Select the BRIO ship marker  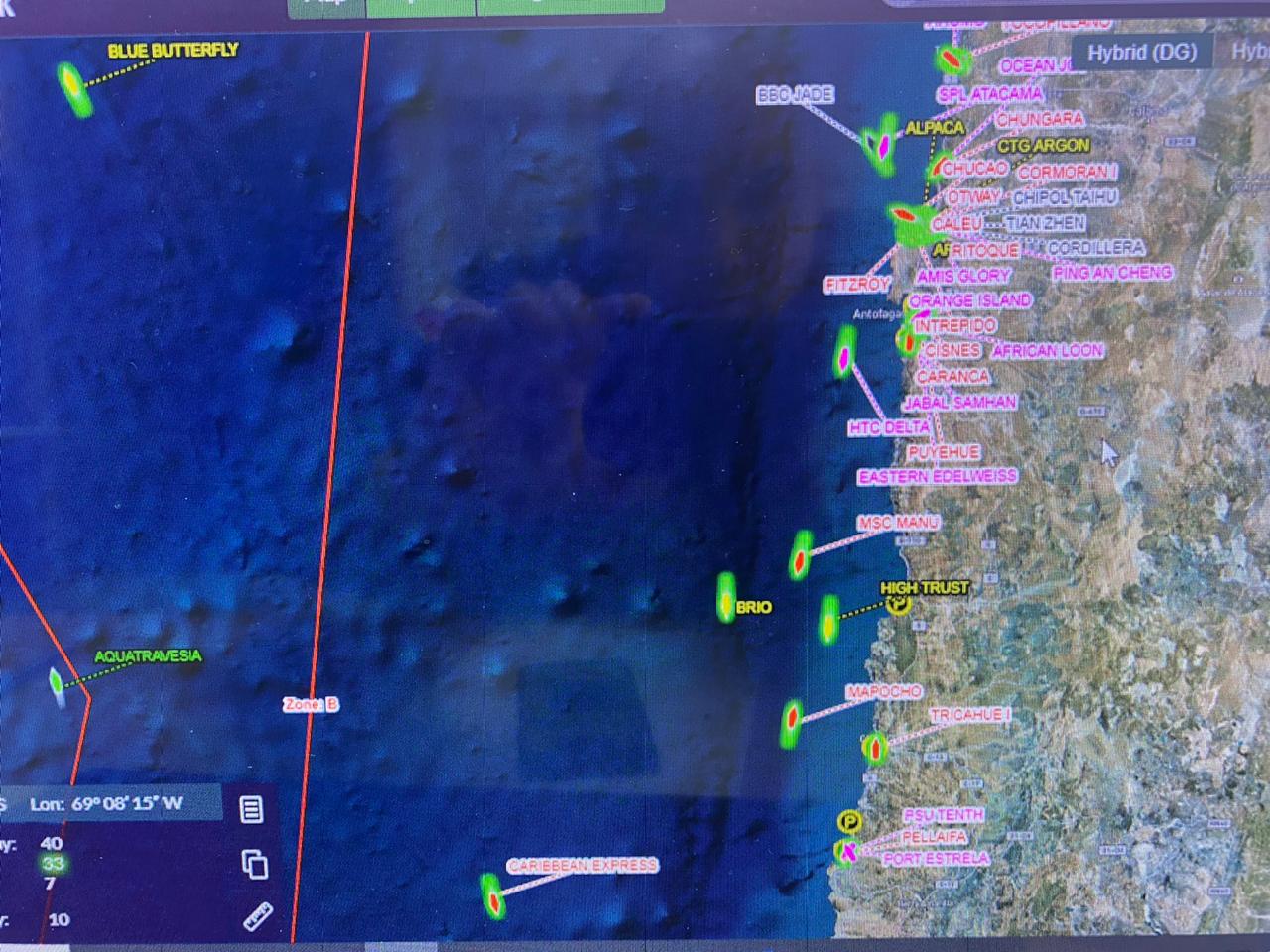coord(725,599)
